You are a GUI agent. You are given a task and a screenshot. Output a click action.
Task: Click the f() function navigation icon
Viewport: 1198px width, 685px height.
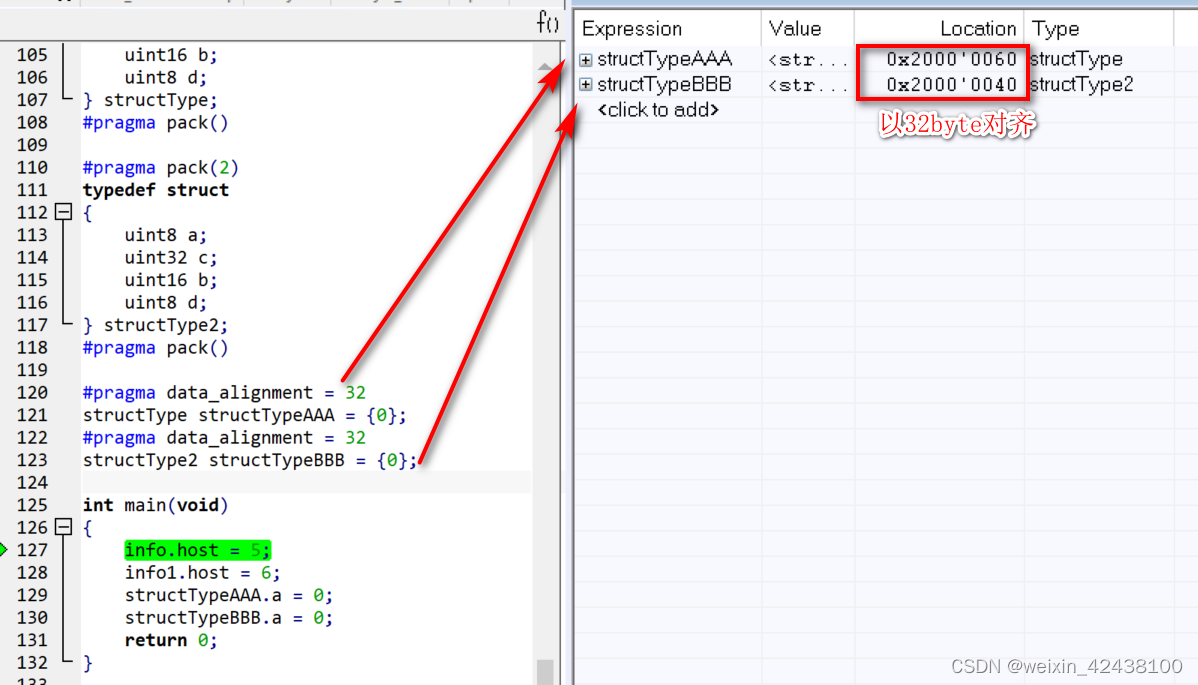546,22
